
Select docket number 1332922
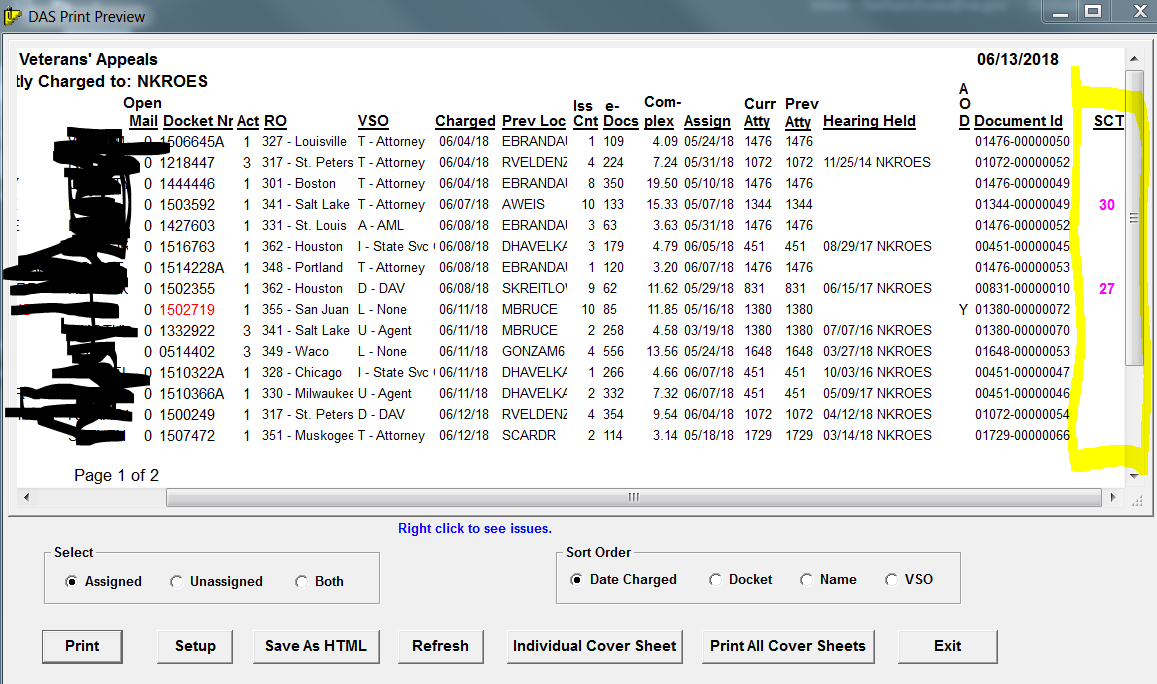(x=187, y=331)
